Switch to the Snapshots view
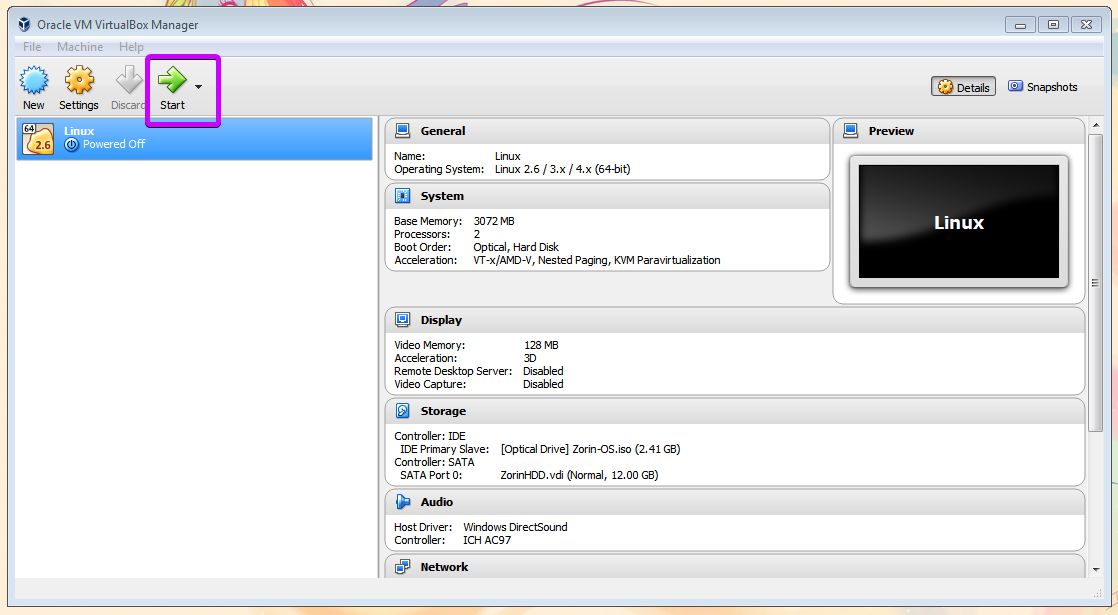The width and height of the screenshot is (1118, 615). [x=1042, y=87]
